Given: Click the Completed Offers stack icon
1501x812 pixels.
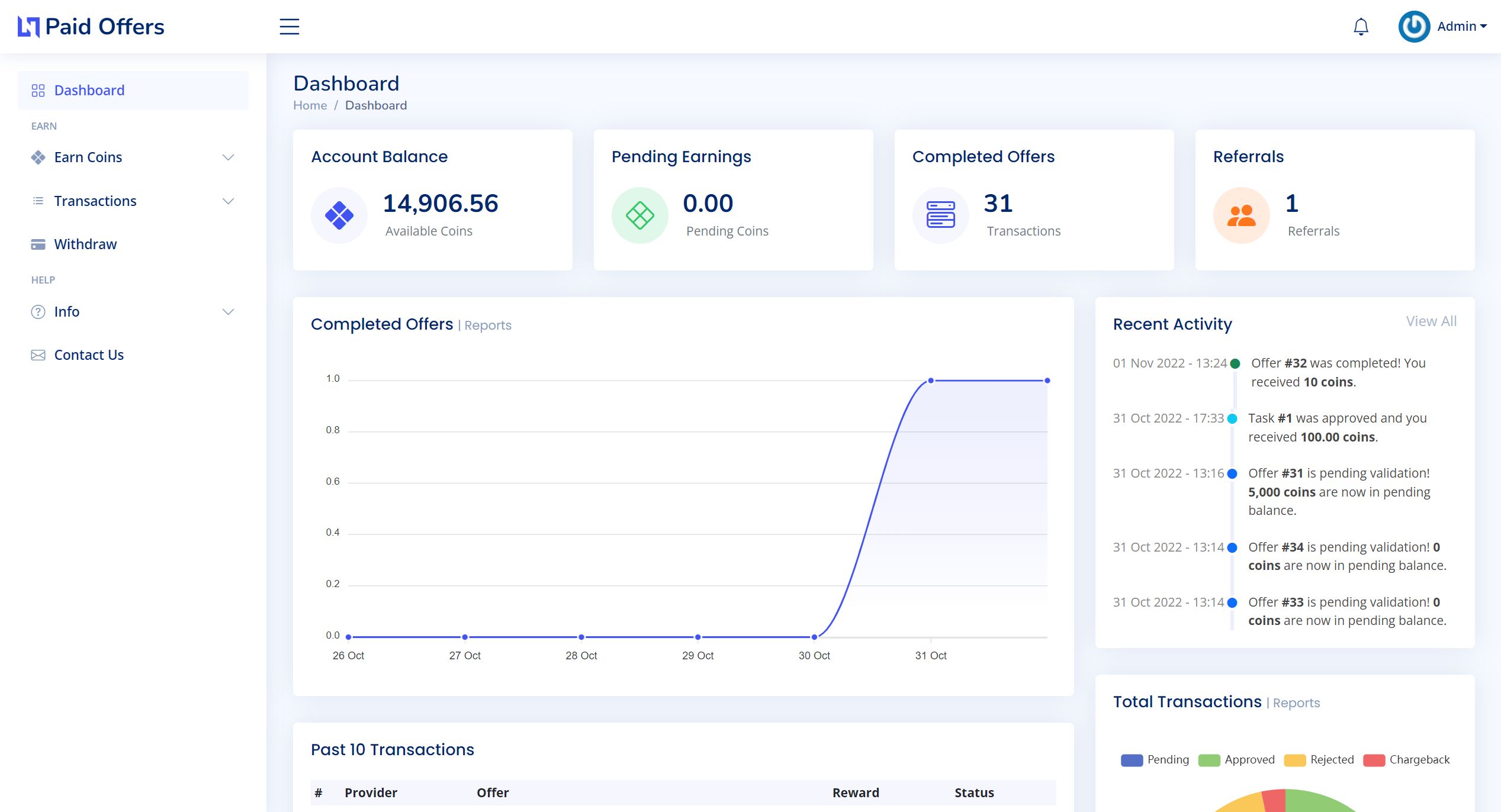Looking at the screenshot, I should 940,215.
